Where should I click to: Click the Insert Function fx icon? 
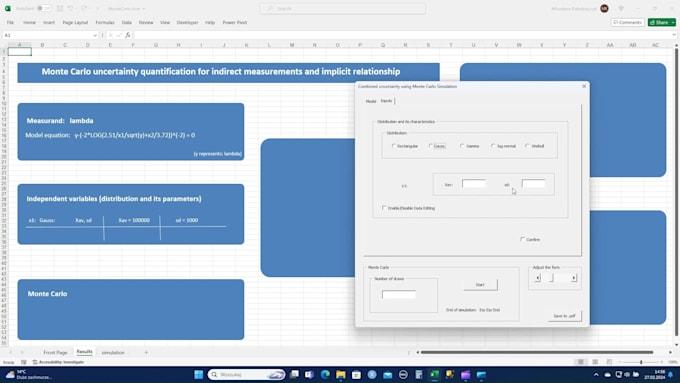128,35
